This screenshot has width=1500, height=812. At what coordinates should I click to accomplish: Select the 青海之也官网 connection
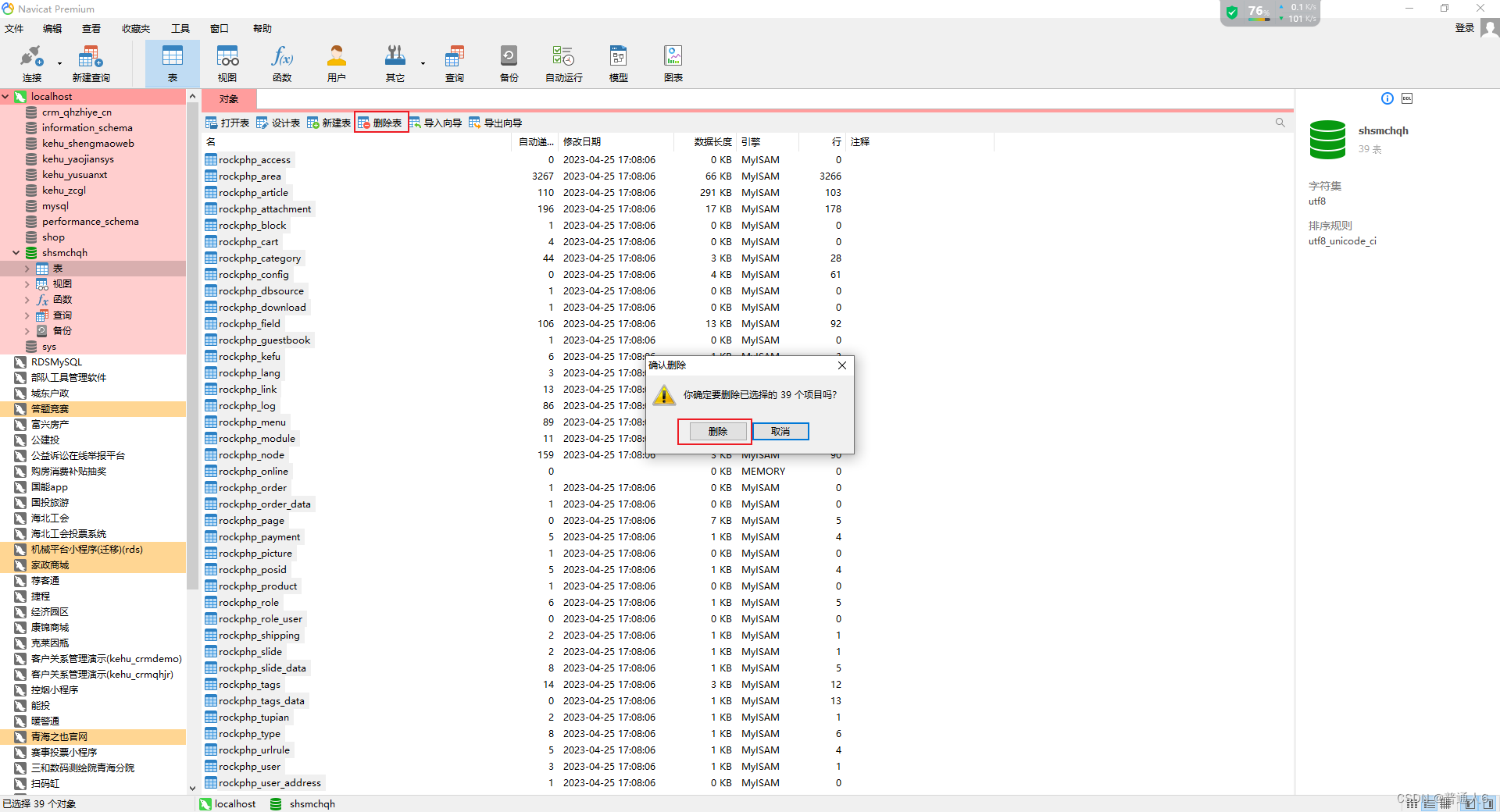pos(59,737)
